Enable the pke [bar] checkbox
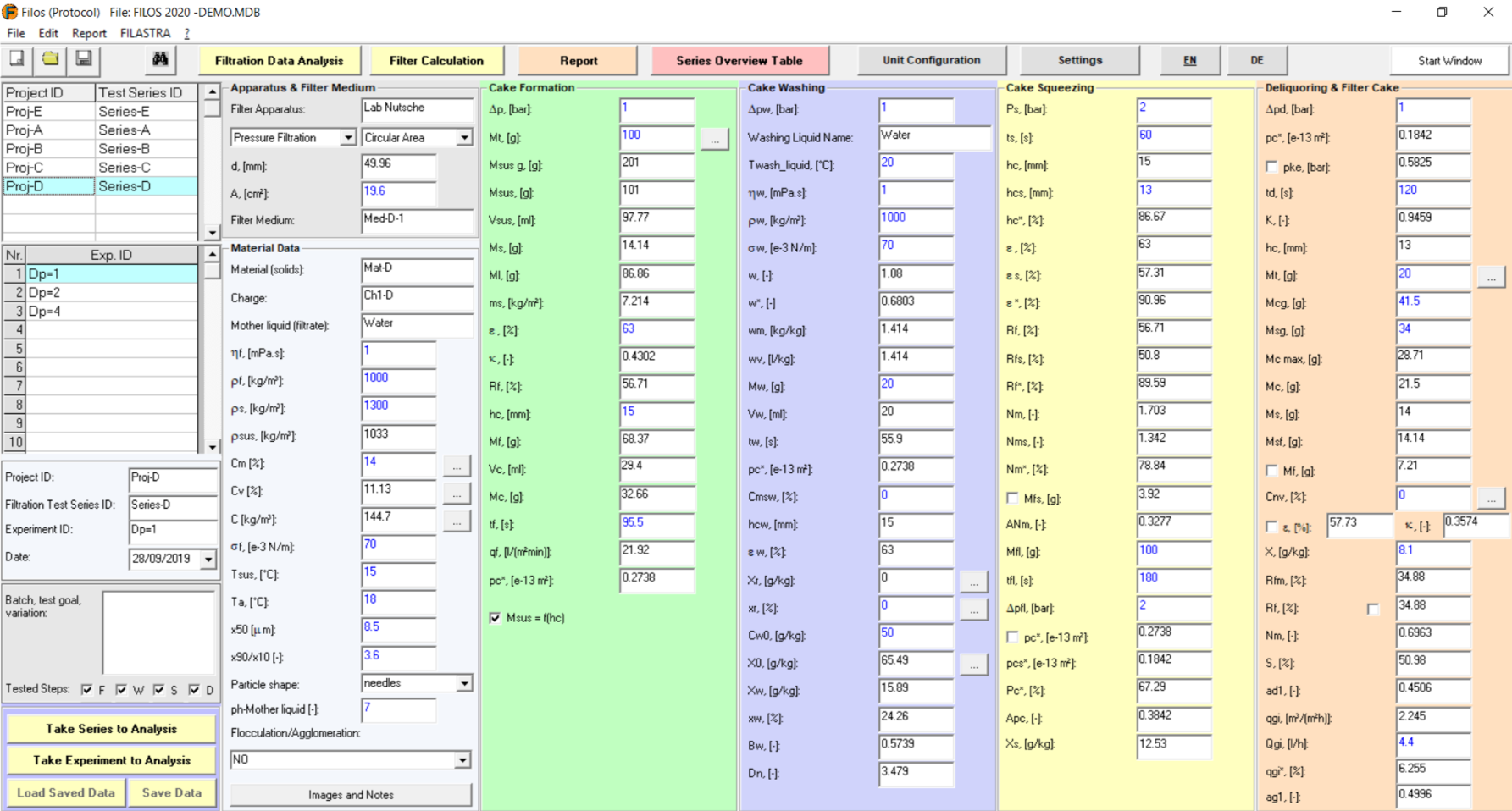This screenshot has width=1512, height=811. tap(1271, 167)
